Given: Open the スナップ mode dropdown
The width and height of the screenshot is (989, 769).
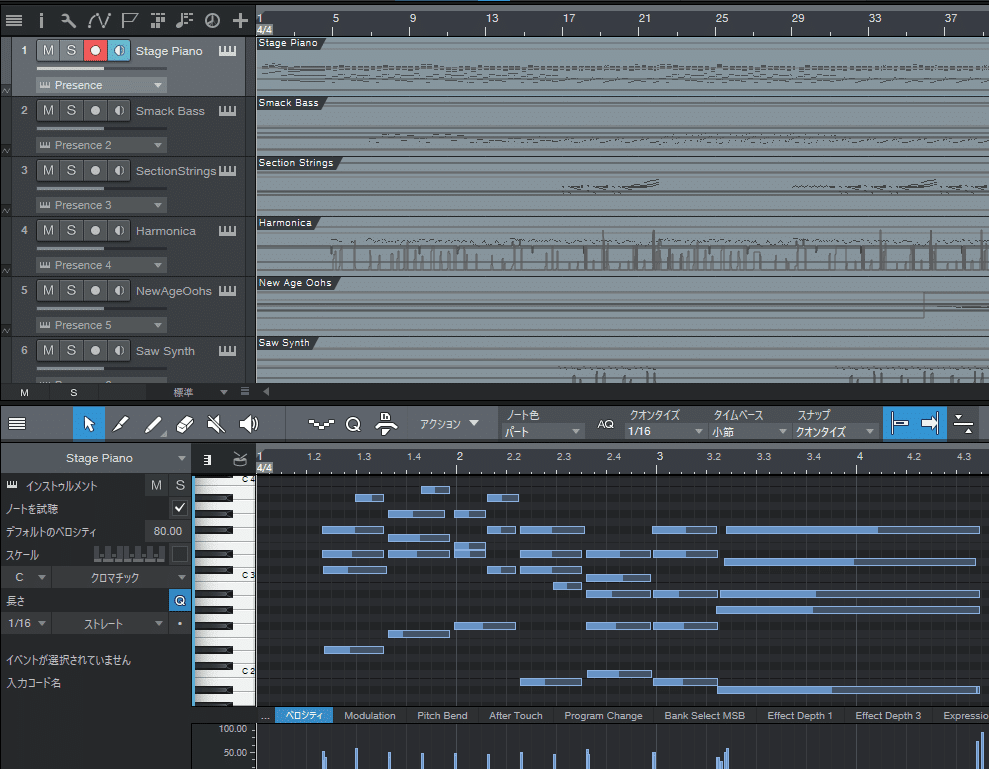Looking at the screenshot, I should tap(833, 431).
